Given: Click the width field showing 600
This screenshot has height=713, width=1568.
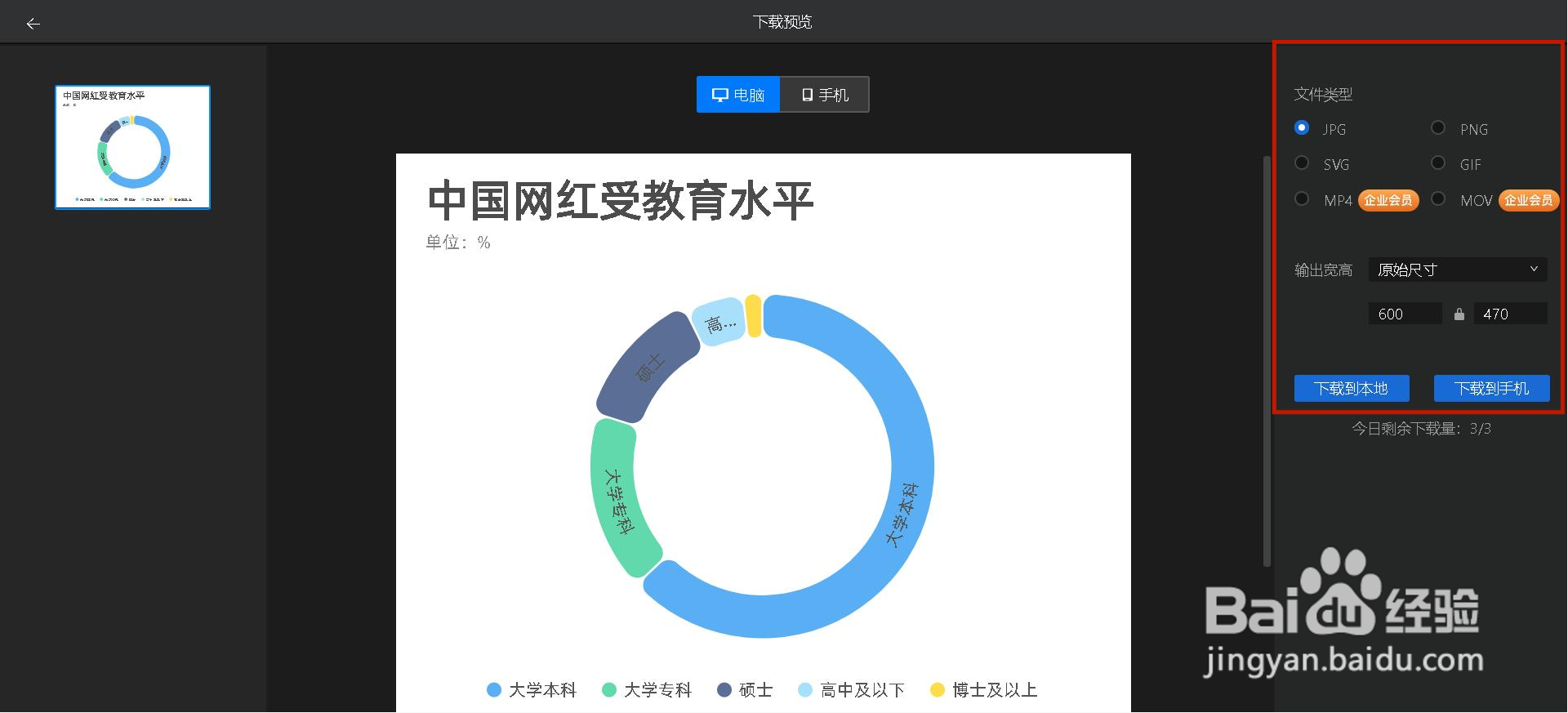Looking at the screenshot, I should 1405,314.
